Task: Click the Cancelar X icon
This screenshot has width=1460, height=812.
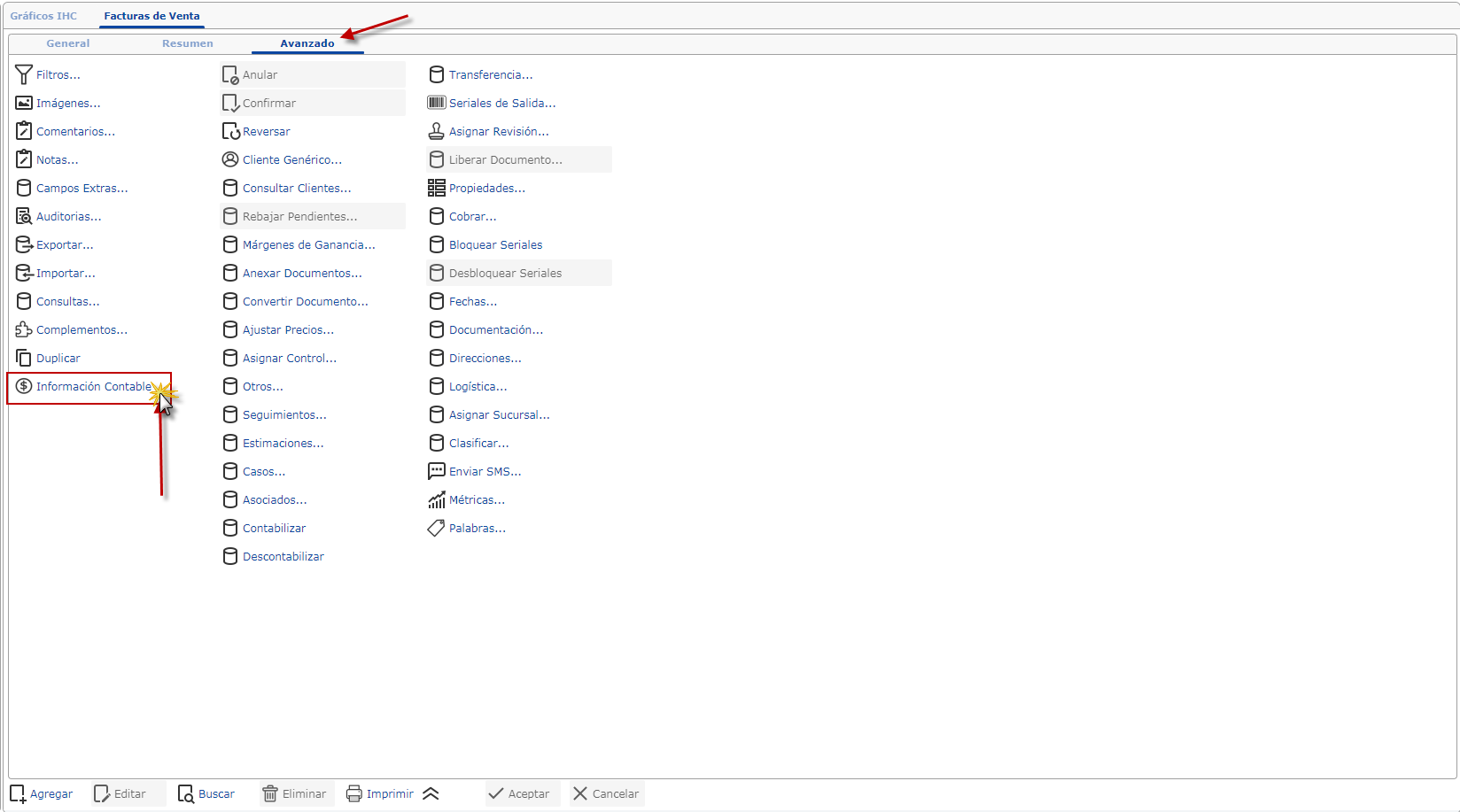Action: click(x=580, y=794)
